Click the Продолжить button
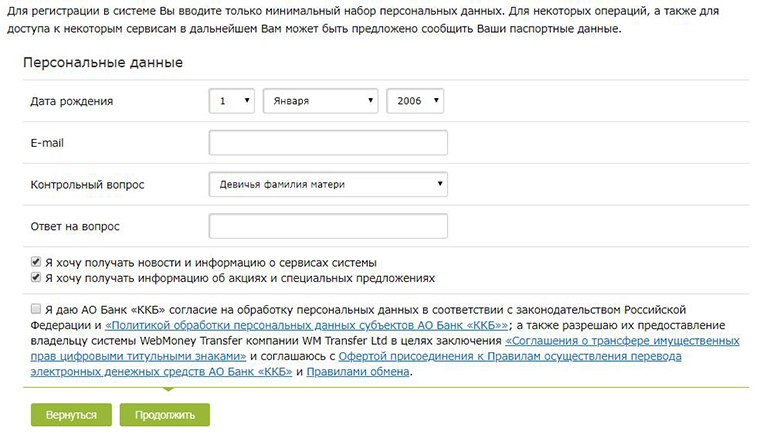The height and width of the screenshot is (438, 770). coord(165,415)
